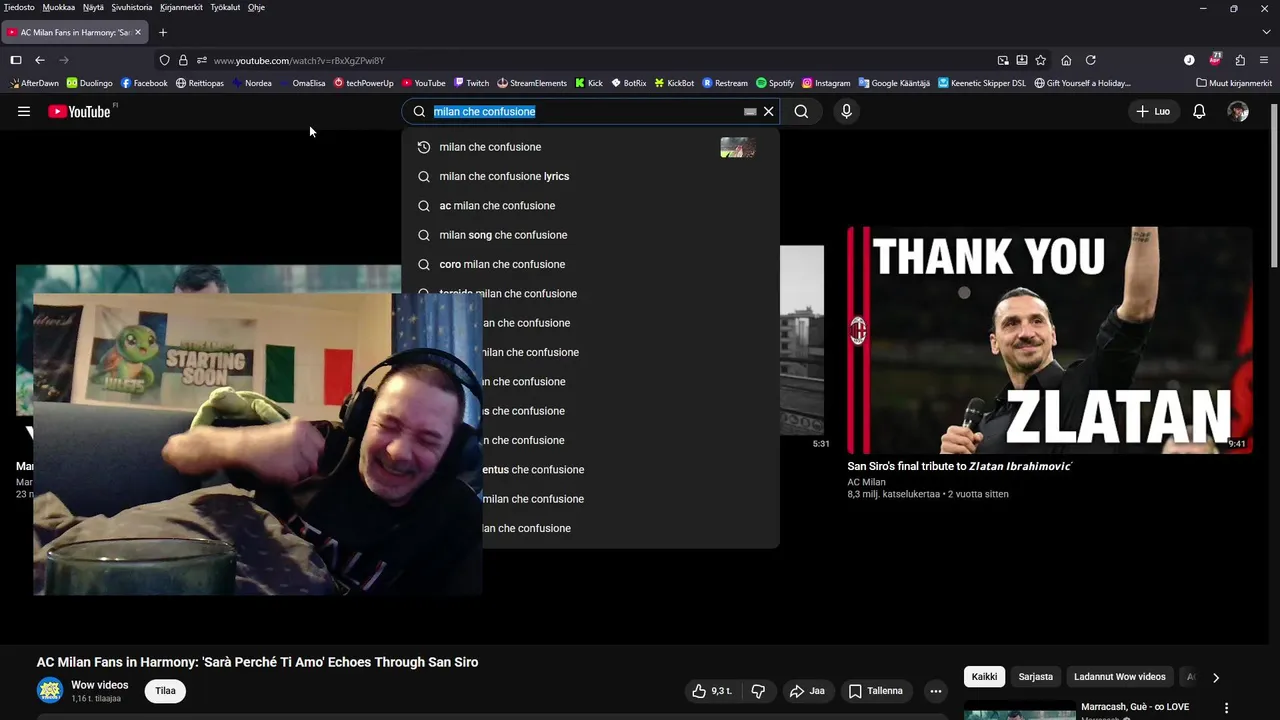
Task: Open the Restream bookmark
Action: (725, 83)
